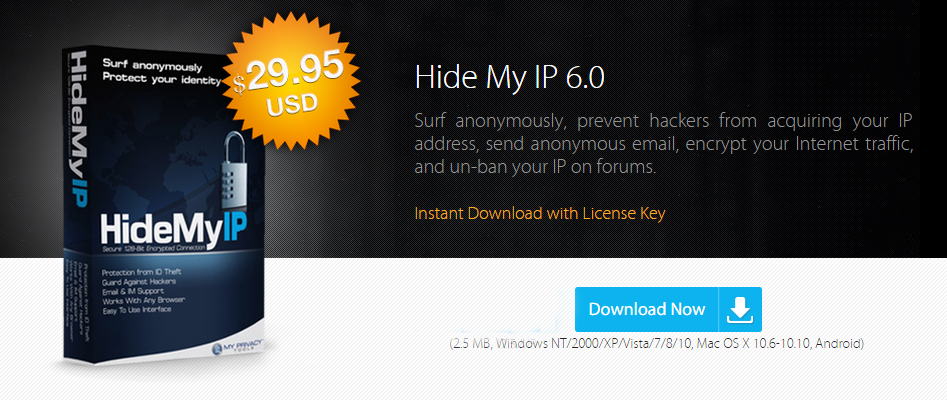Click the Easy To Use Interface line on the box

coord(137,309)
